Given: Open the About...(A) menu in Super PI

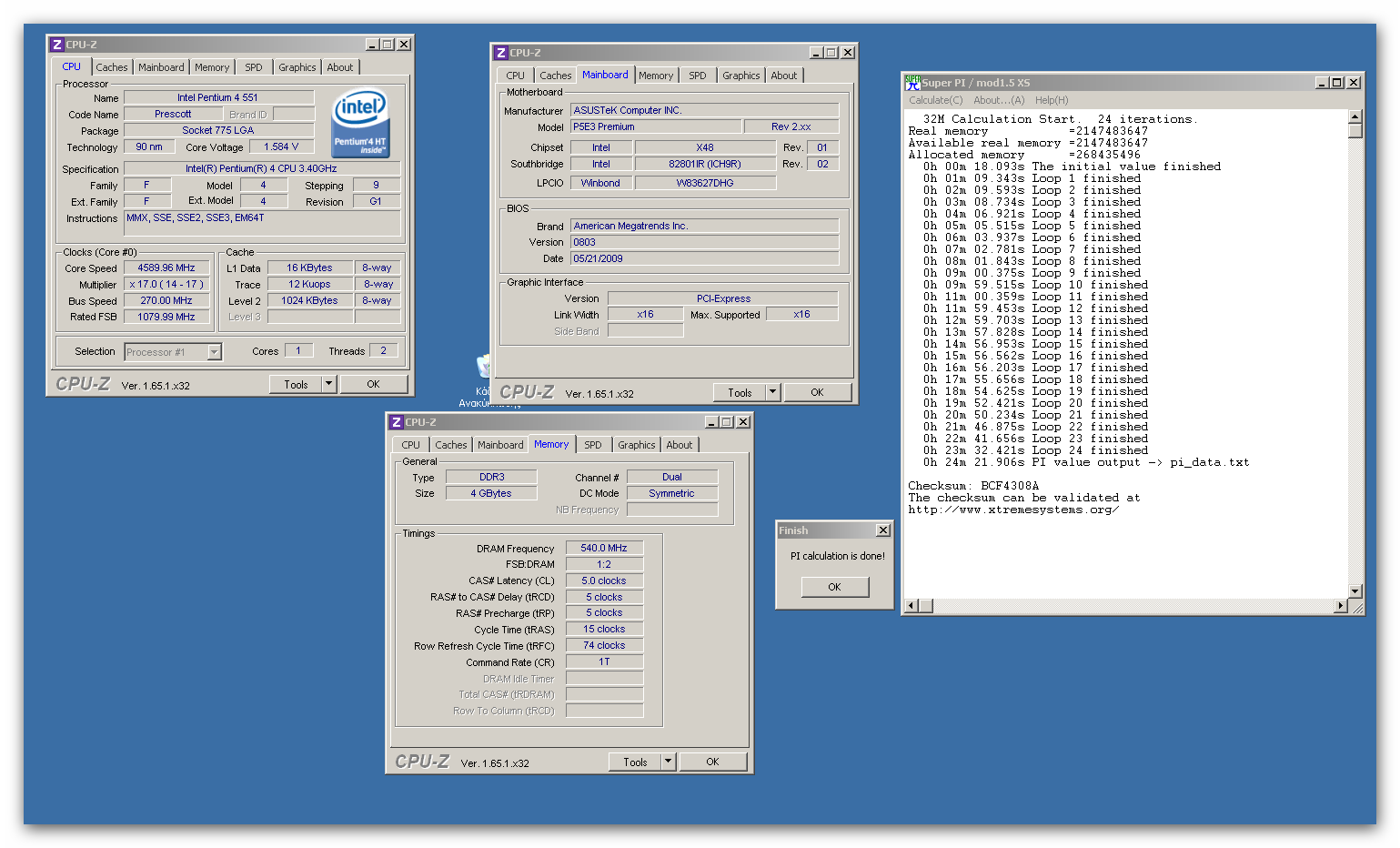Looking at the screenshot, I should 999,100.
